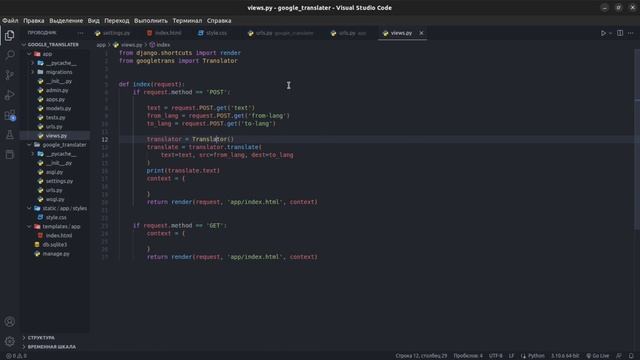Collapse the google_translater subfolder
640x360 pixels.
[x=64, y=145]
